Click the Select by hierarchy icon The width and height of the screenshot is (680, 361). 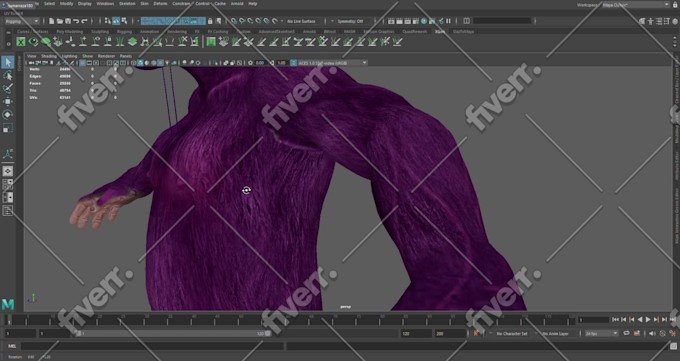click(108, 21)
